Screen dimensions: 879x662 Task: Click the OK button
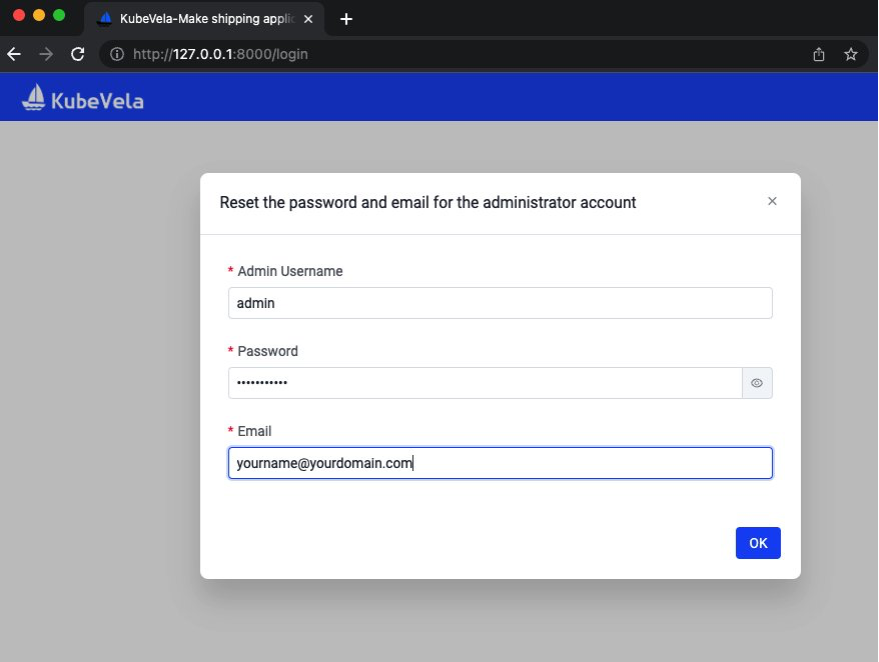coord(757,542)
